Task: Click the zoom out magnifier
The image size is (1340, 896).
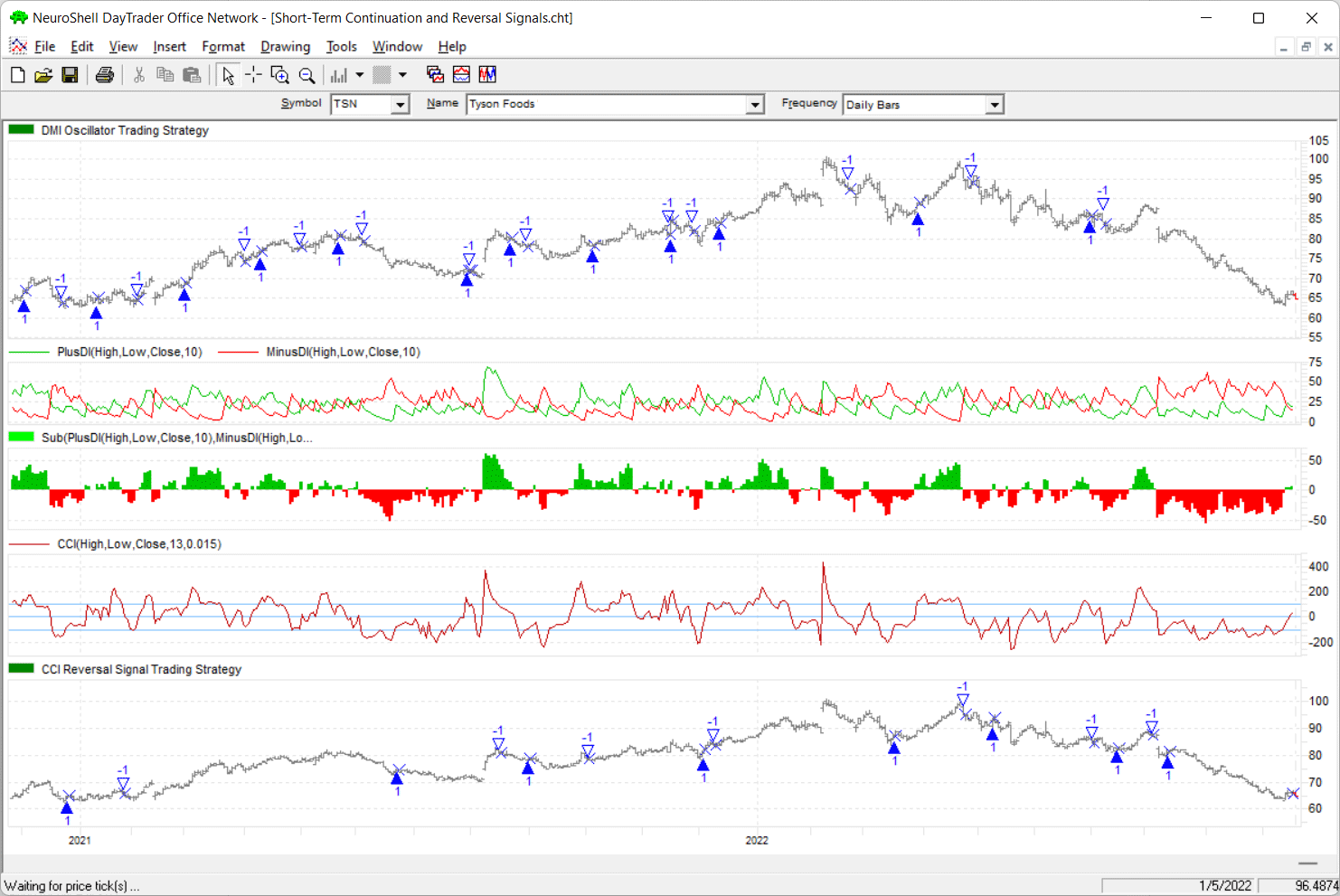Action: 307,75
